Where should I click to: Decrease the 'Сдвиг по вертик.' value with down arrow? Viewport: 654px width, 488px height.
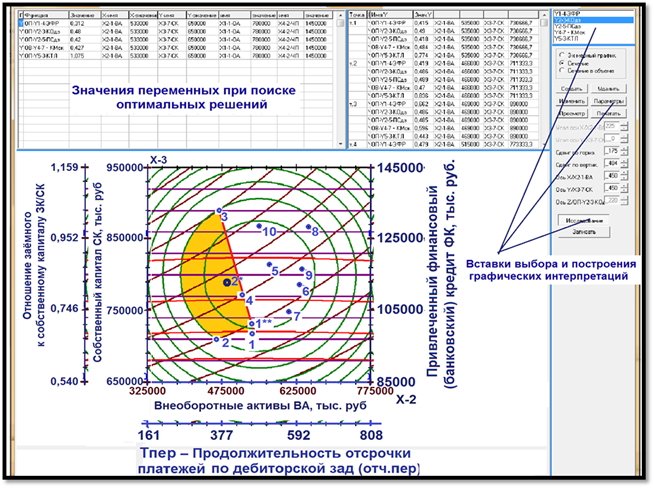click(624, 166)
